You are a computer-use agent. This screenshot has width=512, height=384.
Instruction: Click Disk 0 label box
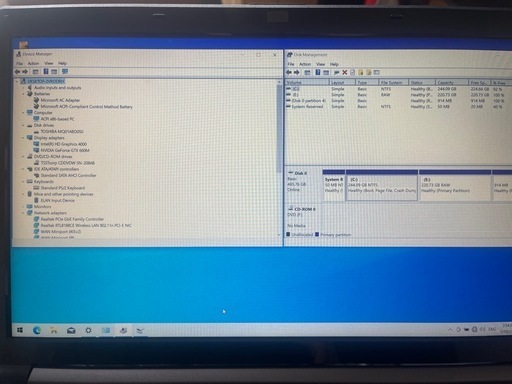pyautogui.click(x=303, y=185)
